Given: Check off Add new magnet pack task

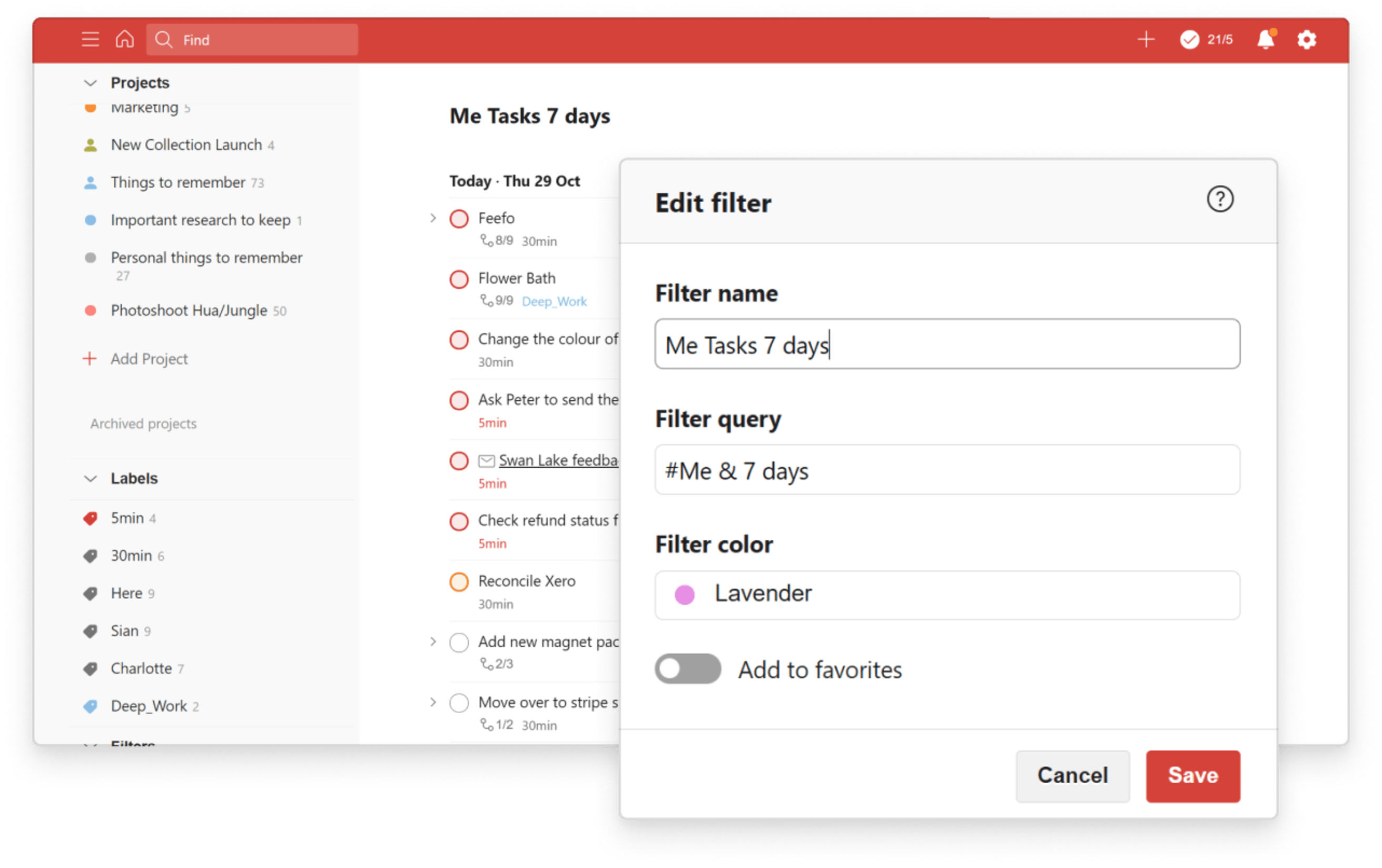Looking at the screenshot, I should 459,643.
